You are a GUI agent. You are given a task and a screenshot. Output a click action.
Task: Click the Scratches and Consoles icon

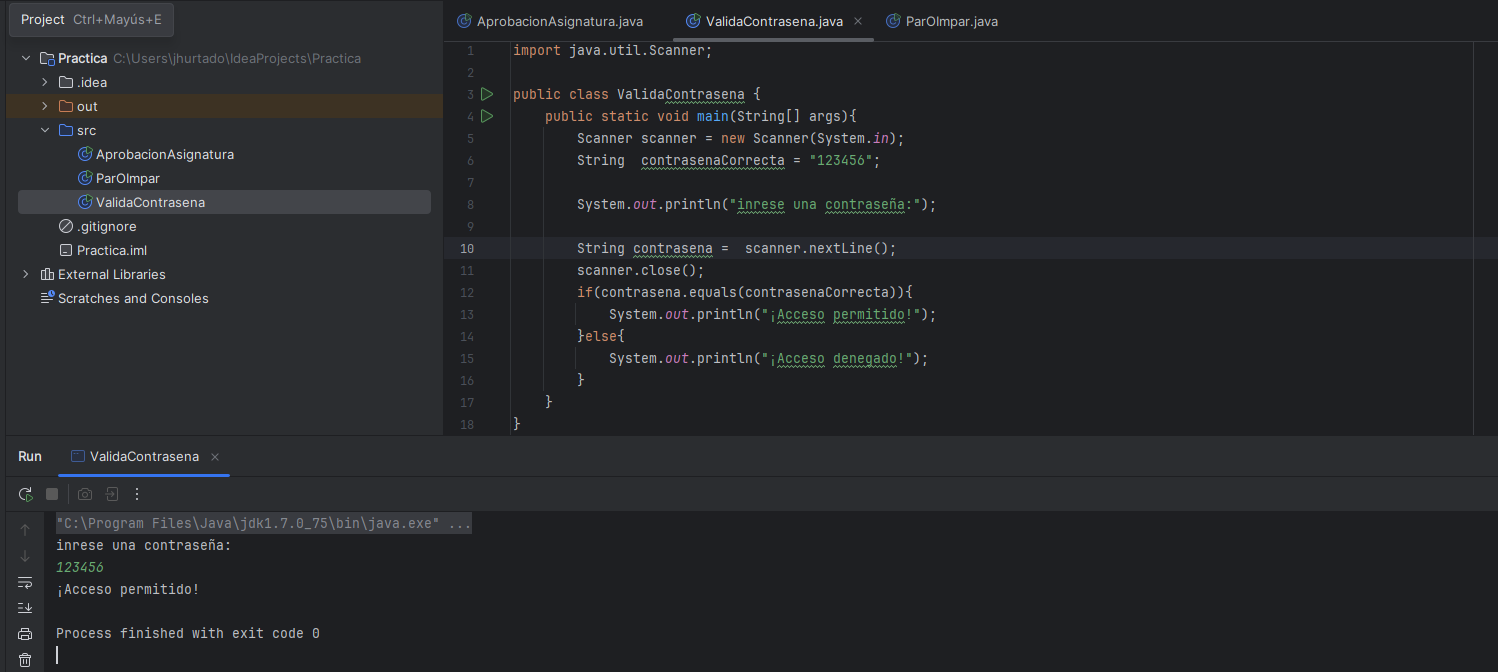pos(47,298)
